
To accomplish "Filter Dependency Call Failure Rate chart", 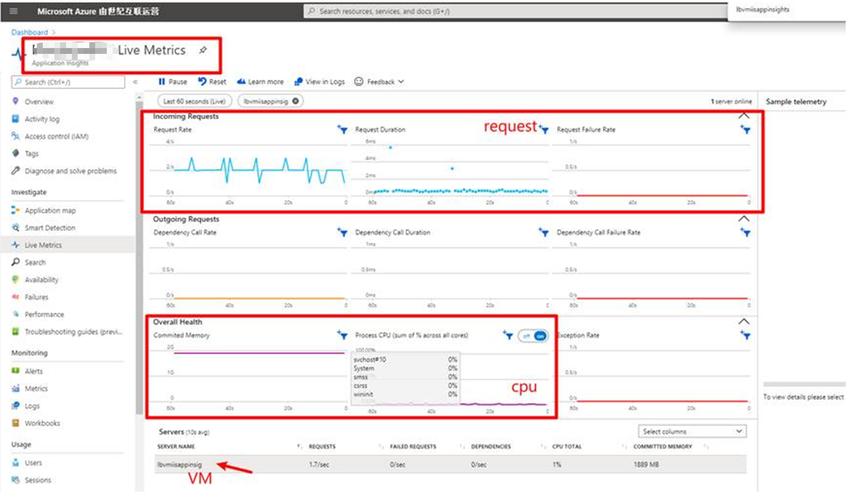I will coord(746,232).
